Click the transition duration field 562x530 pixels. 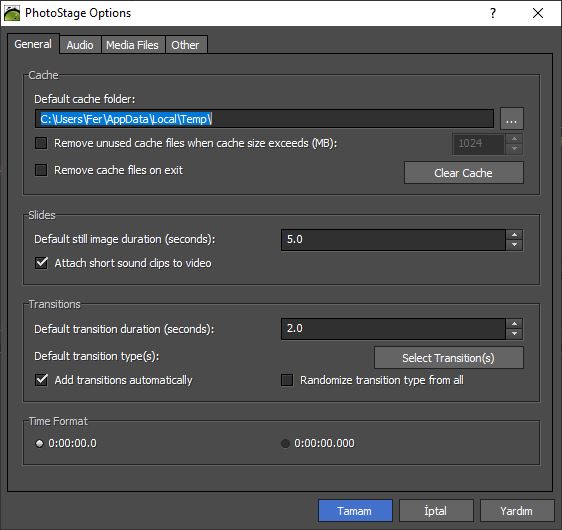tap(393, 329)
